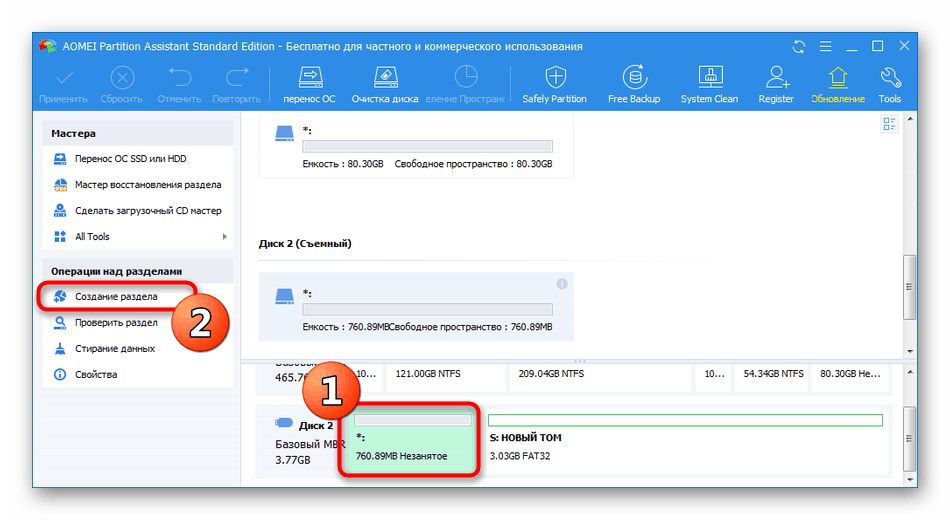Toggle the disk view layout icon
Viewport: 950px width, 520px height.
tap(889, 124)
